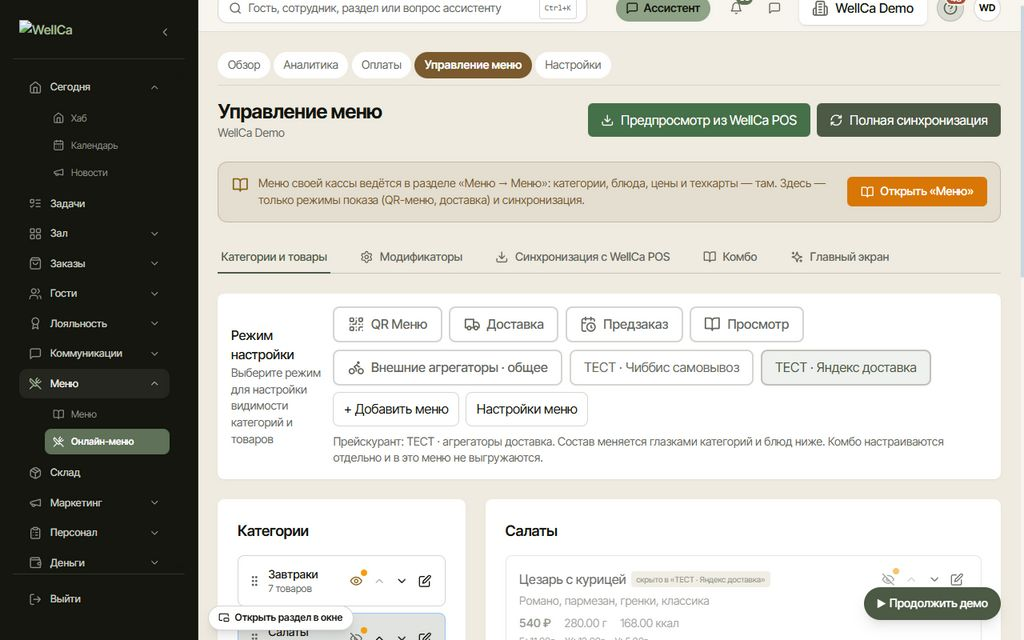This screenshot has height=640, width=1024.
Task: Open Склад in the sidebar
Action: [x=94, y=473]
